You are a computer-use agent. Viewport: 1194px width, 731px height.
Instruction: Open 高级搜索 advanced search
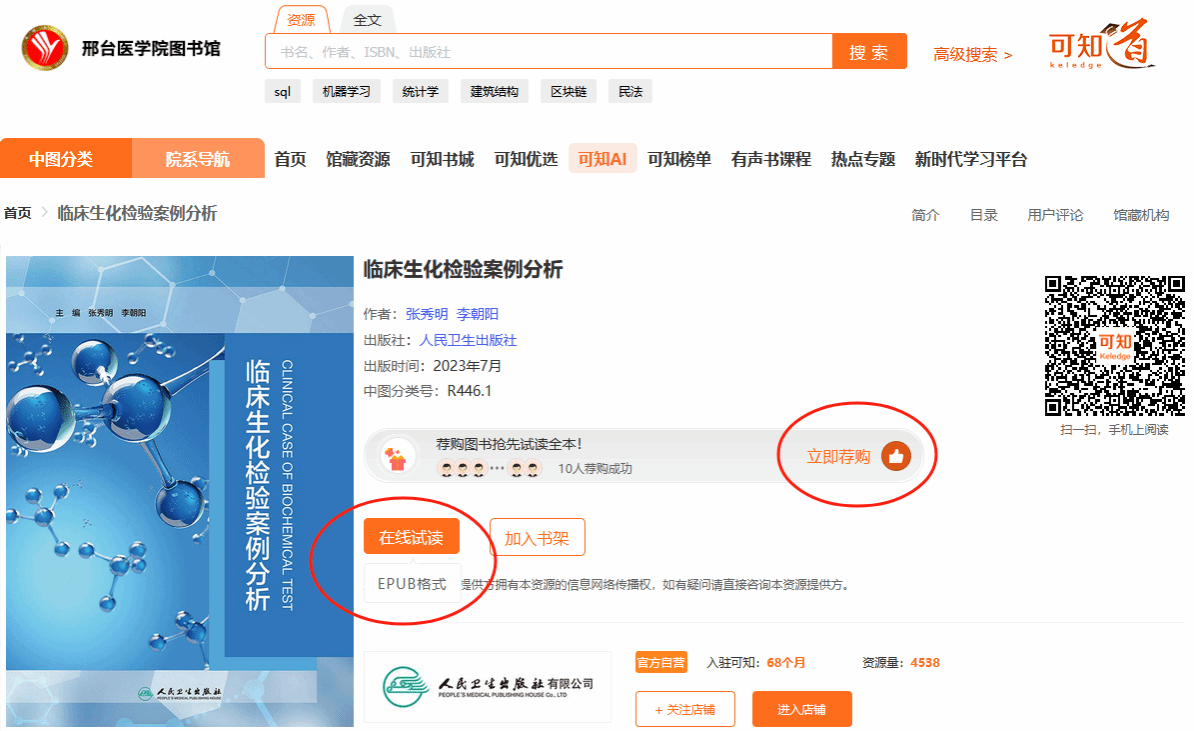coord(972,55)
